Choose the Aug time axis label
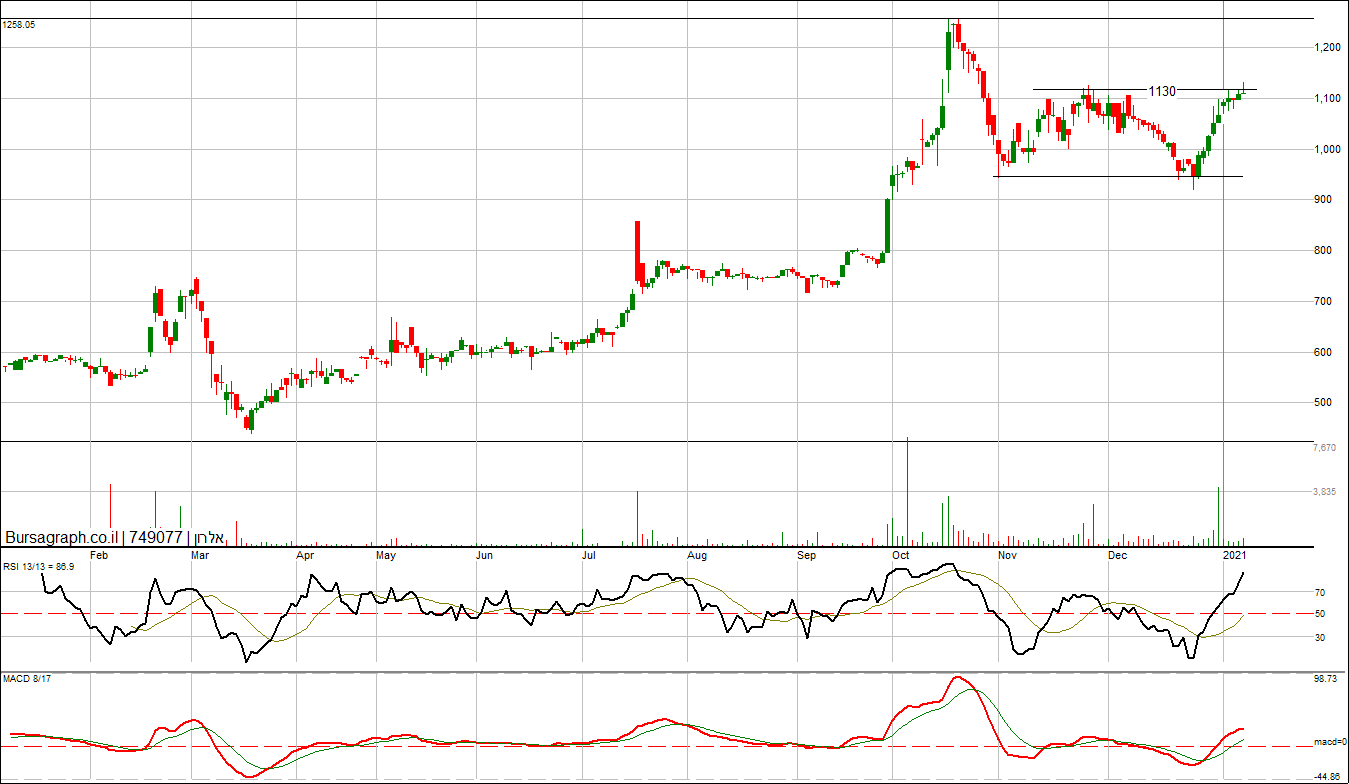 pos(697,554)
